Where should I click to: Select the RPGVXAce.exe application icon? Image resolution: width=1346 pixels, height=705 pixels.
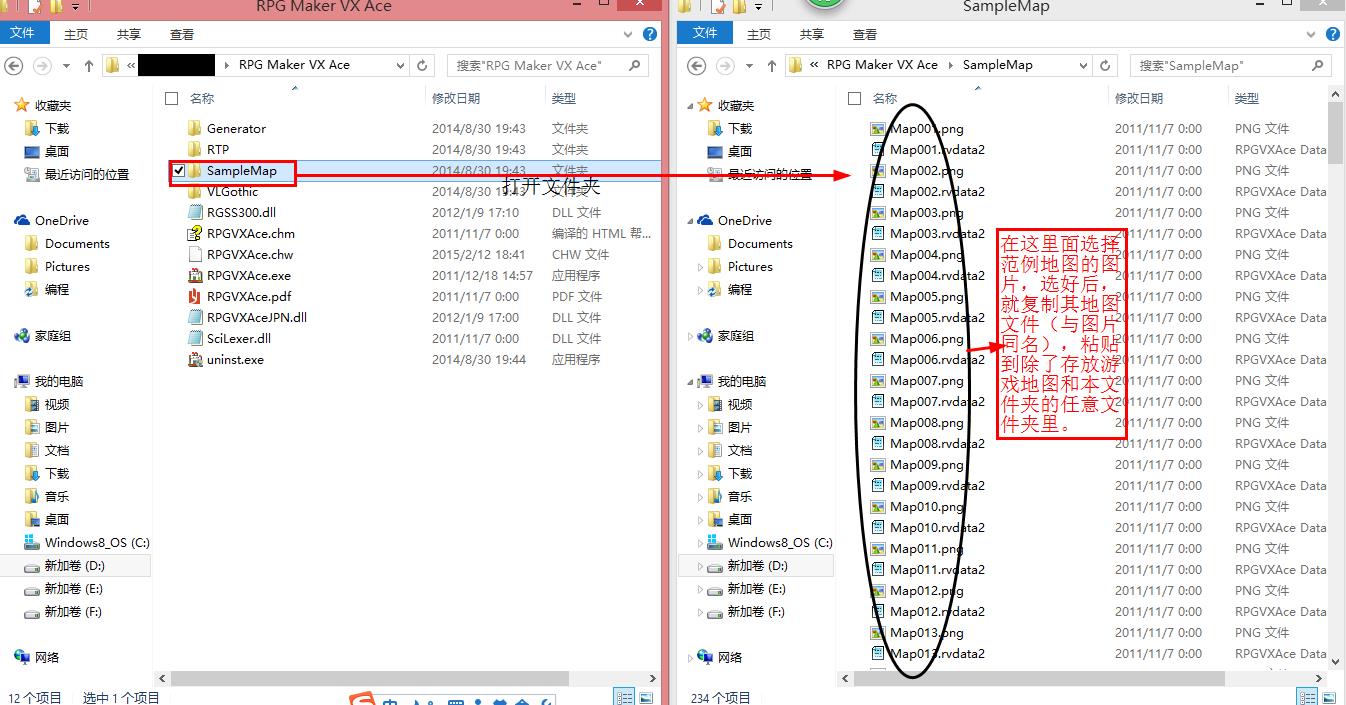195,275
